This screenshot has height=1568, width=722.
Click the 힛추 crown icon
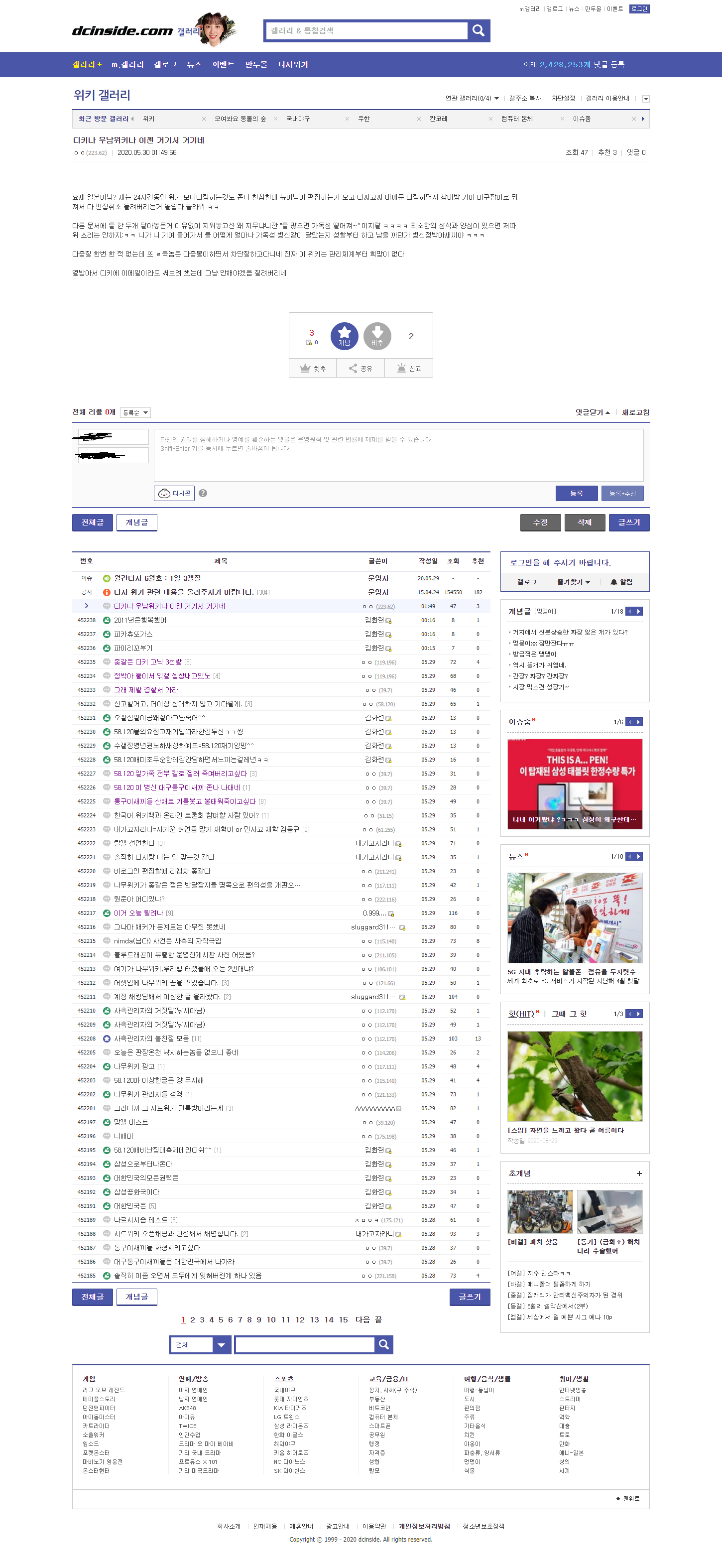pos(305,368)
